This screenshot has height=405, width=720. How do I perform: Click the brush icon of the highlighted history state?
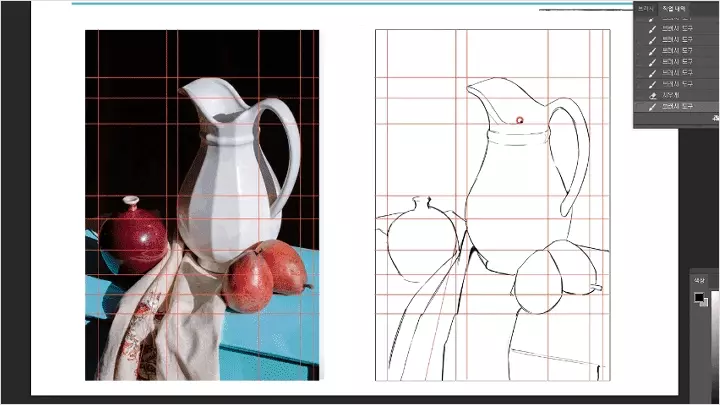point(652,107)
